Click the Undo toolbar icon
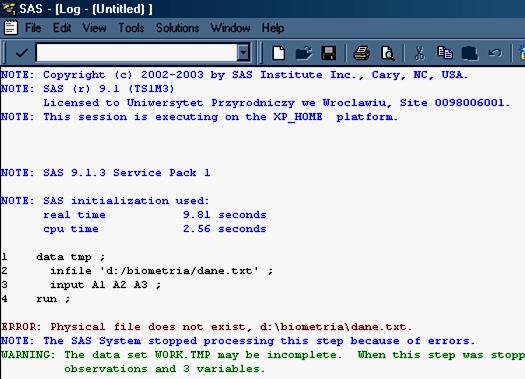 (x=495, y=53)
